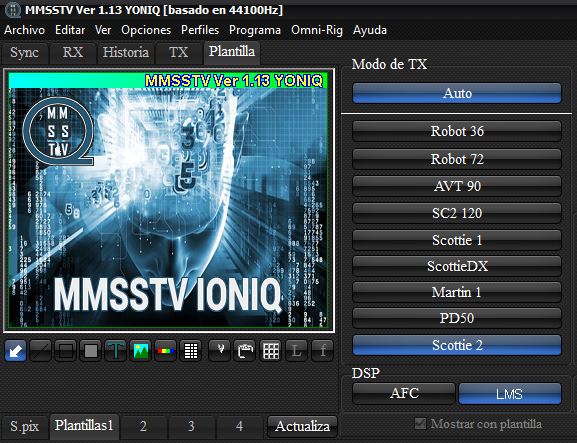Select the Martin 1 mode button
This screenshot has width=577, height=443.
(x=457, y=292)
